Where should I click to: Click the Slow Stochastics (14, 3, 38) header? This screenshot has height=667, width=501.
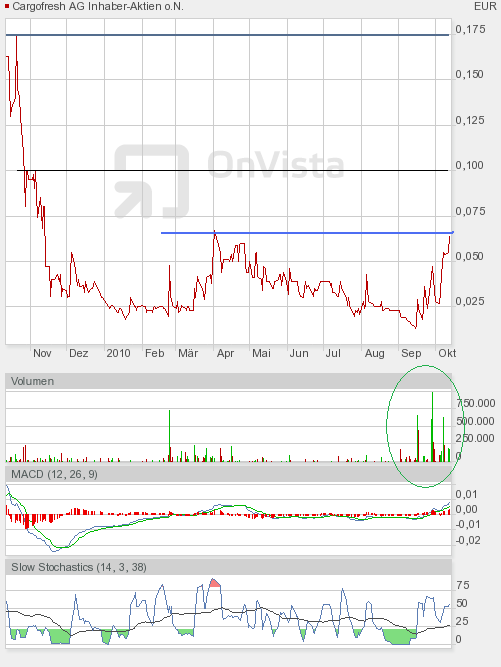click(x=228, y=567)
